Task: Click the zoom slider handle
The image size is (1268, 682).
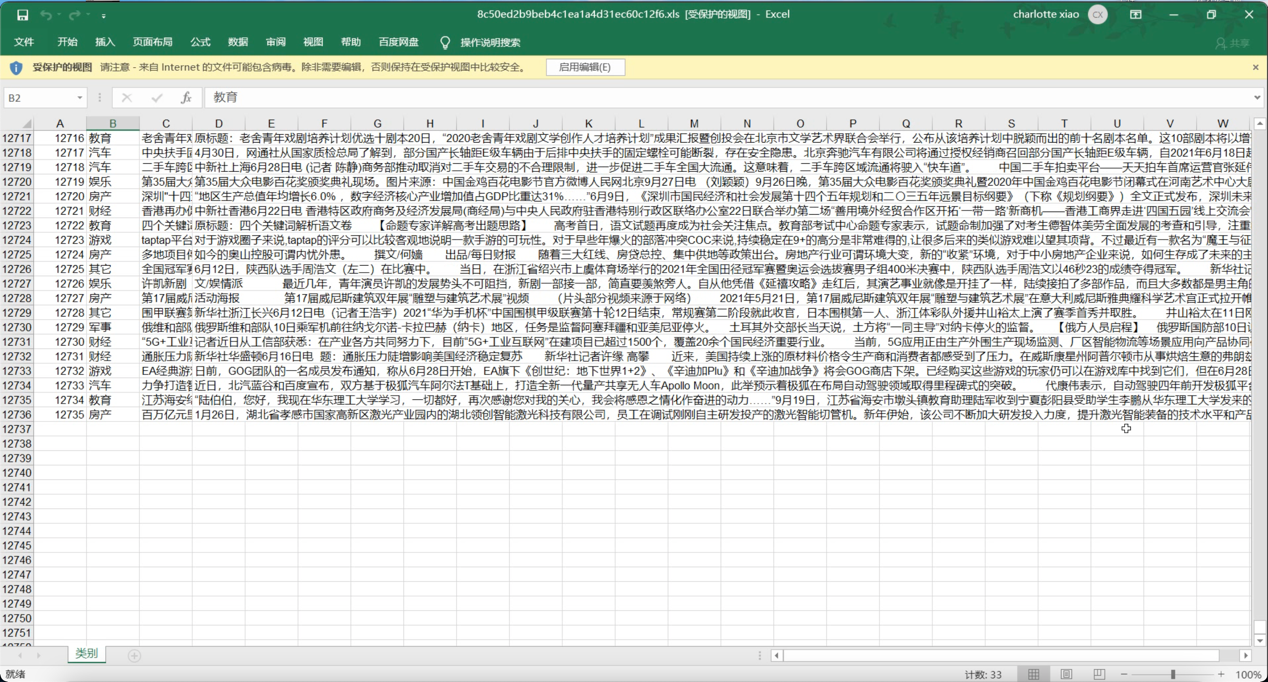Action: (1172, 675)
